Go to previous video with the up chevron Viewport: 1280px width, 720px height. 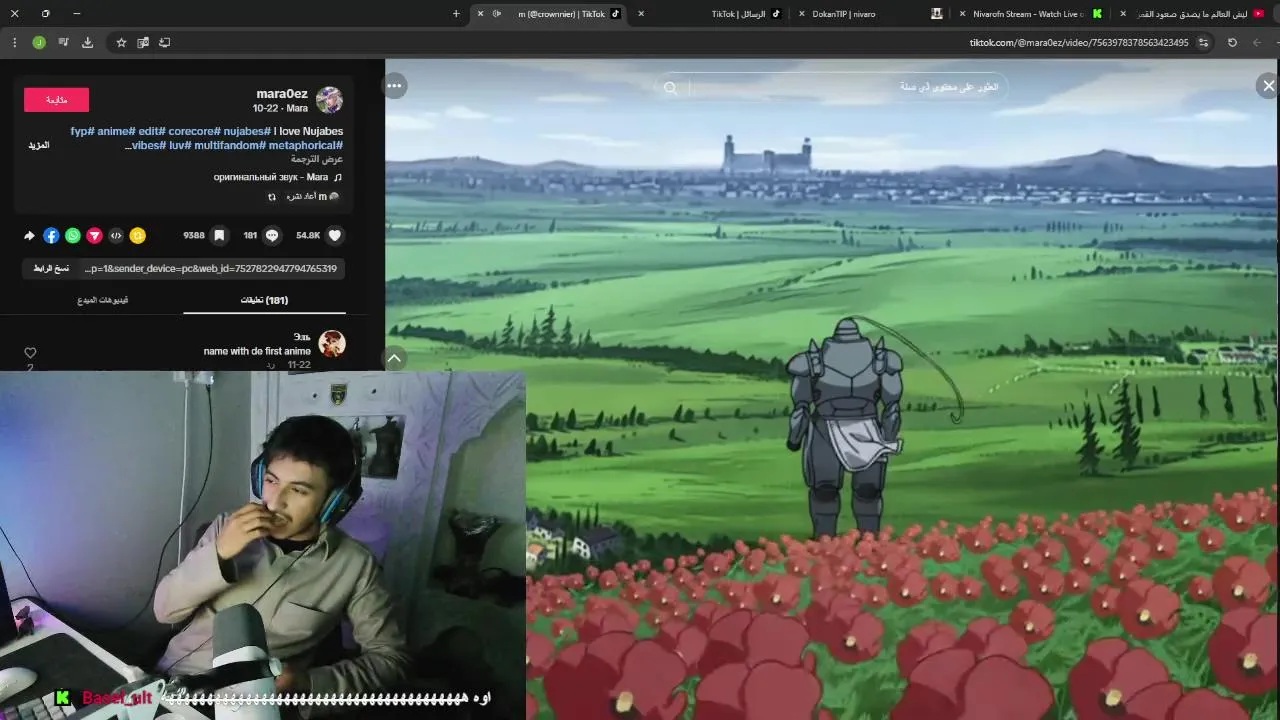coord(395,358)
